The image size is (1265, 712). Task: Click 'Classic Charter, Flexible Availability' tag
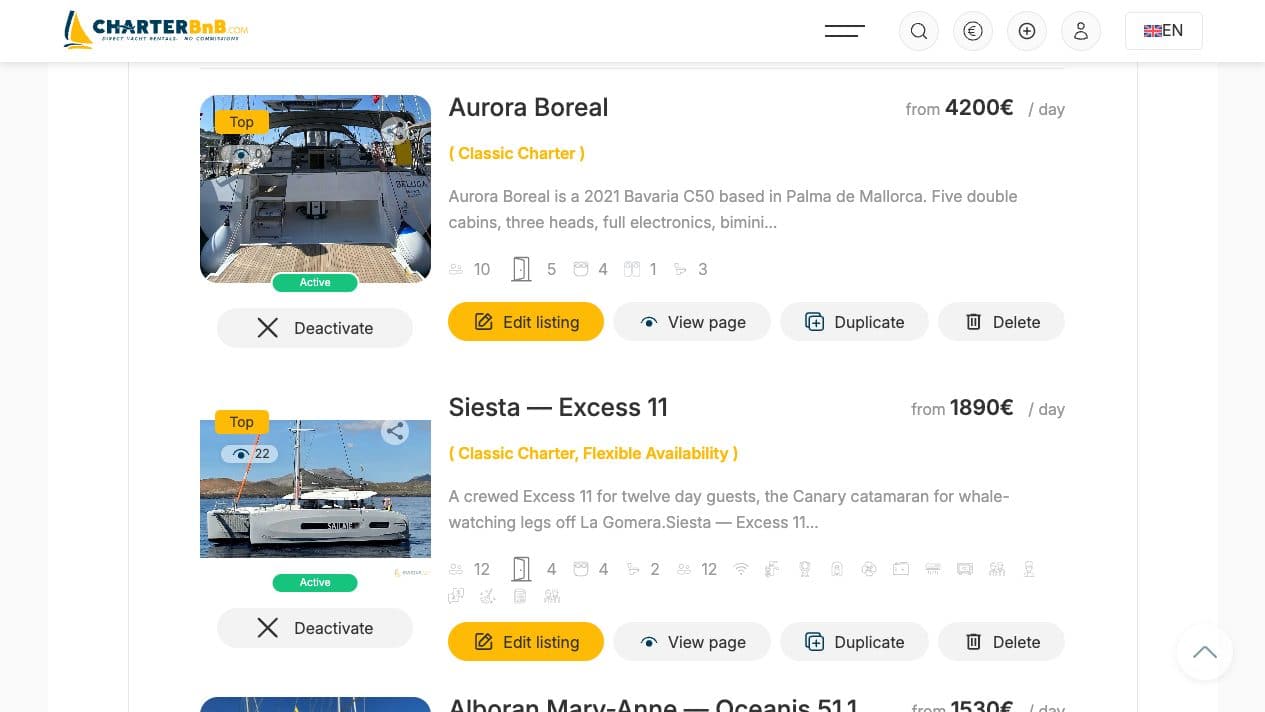(593, 453)
